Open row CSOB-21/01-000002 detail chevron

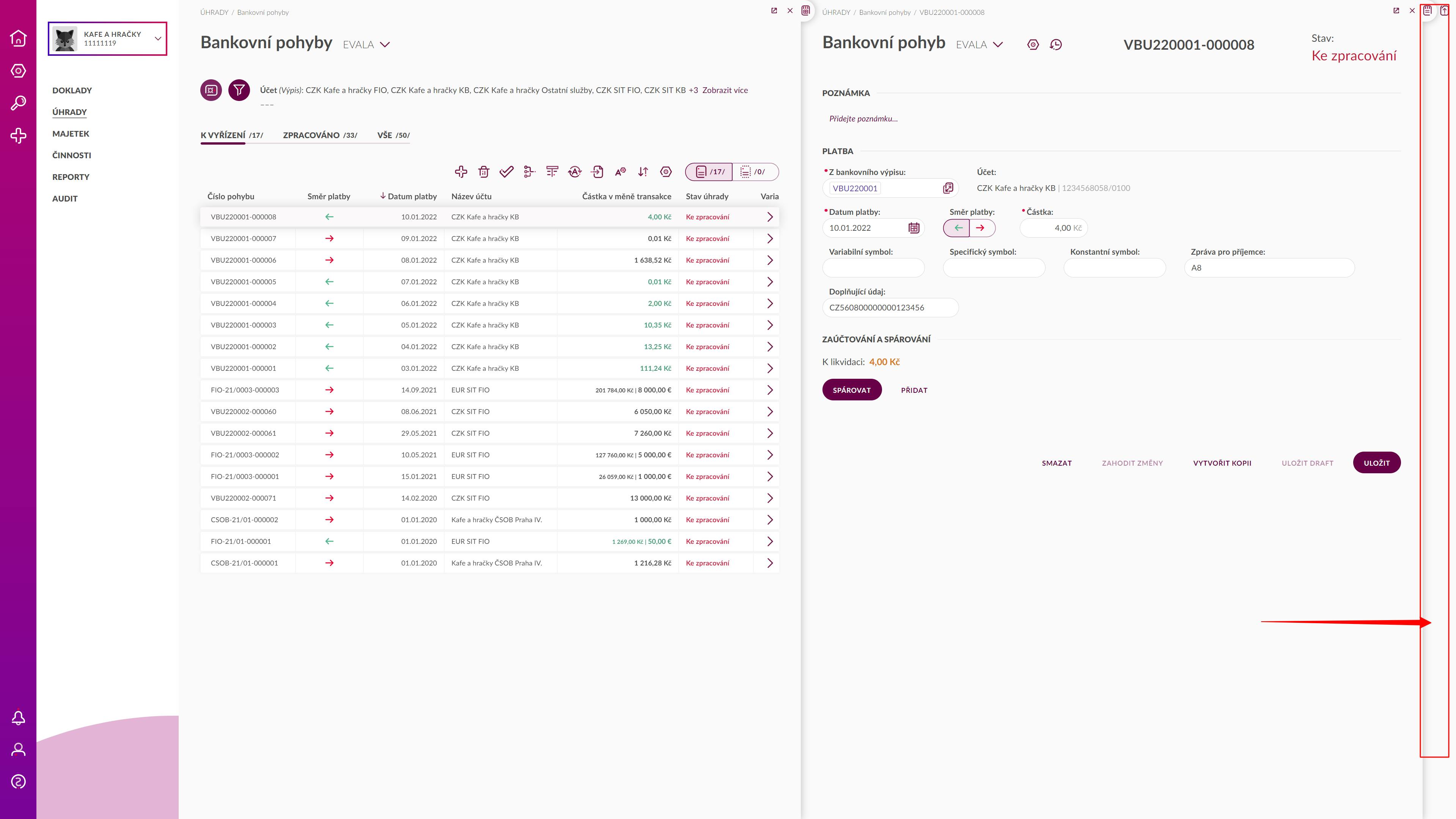click(769, 520)
